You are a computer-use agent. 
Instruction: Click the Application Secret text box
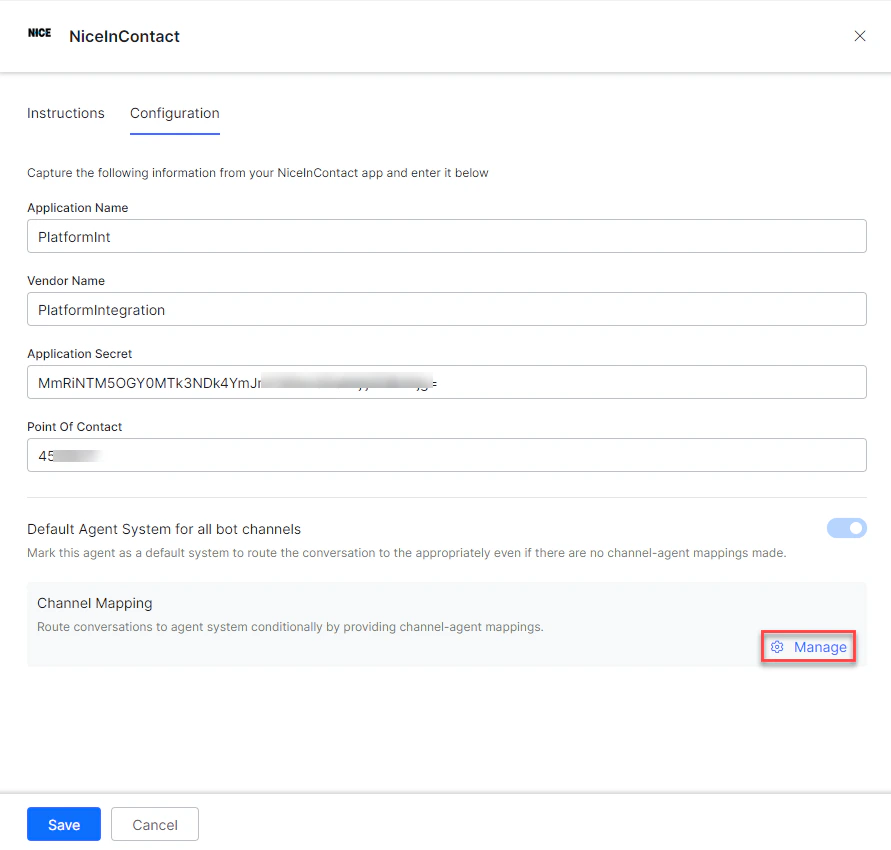tap(446, 382)
